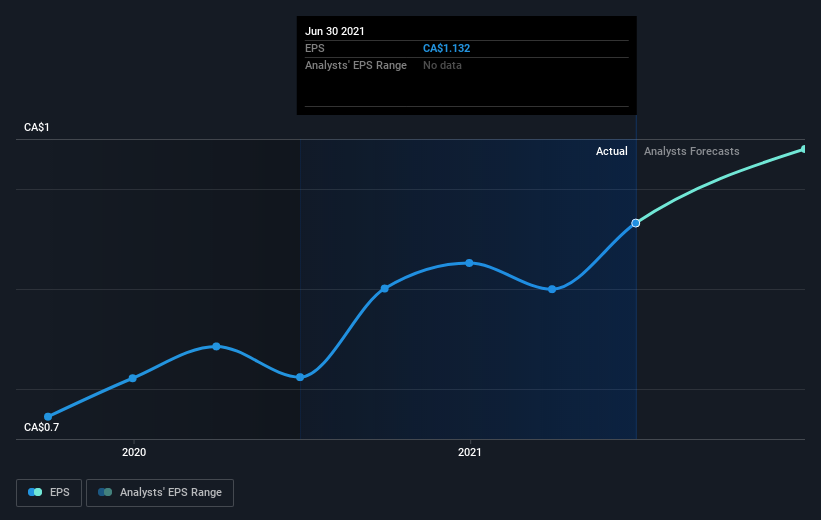Screen dimensions: 821x520
Task: Click the 'Analysts Forecasts' label
Action: point(691,151)
